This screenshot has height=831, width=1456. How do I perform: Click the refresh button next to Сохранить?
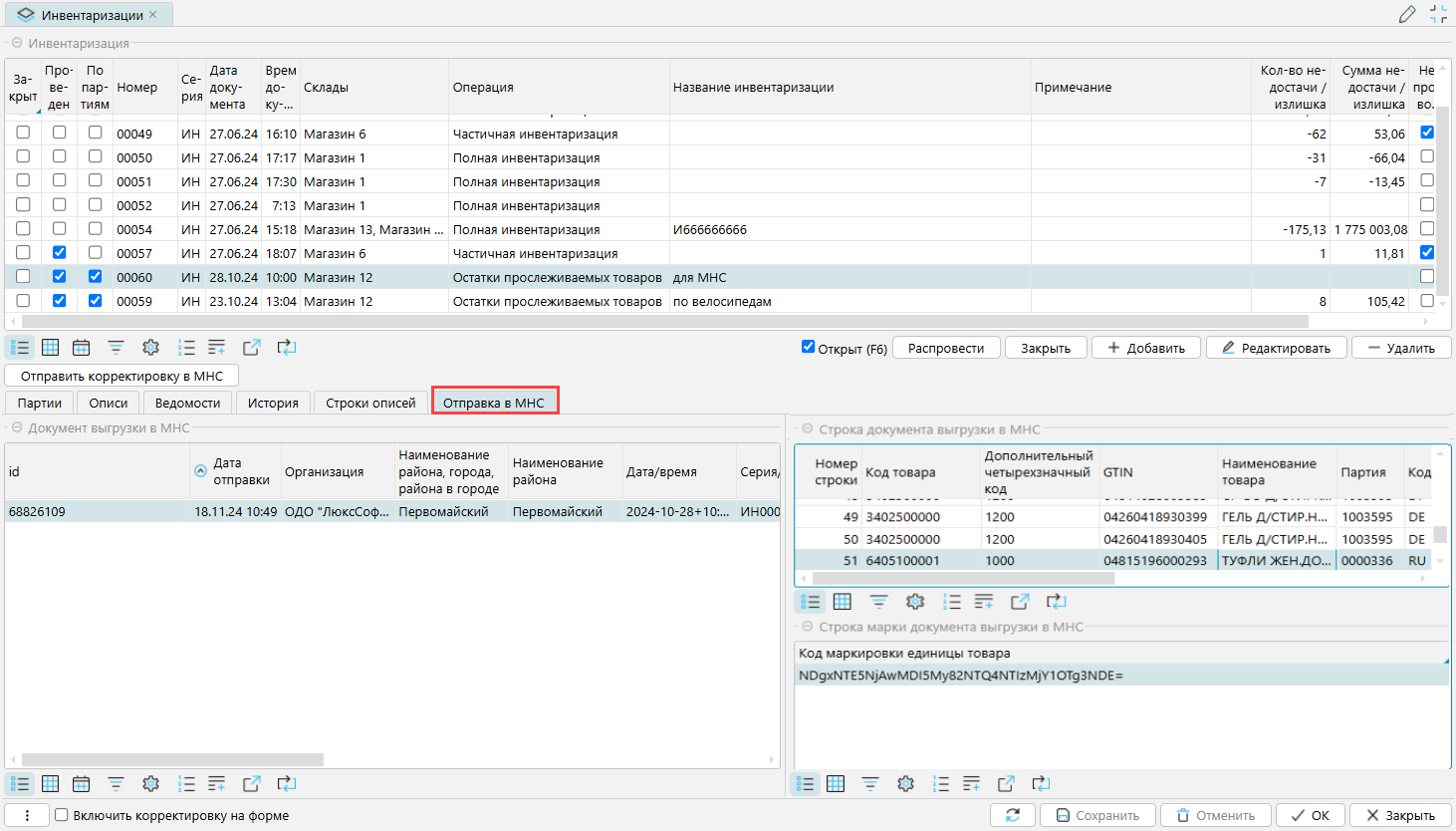tap(1013, 815)
